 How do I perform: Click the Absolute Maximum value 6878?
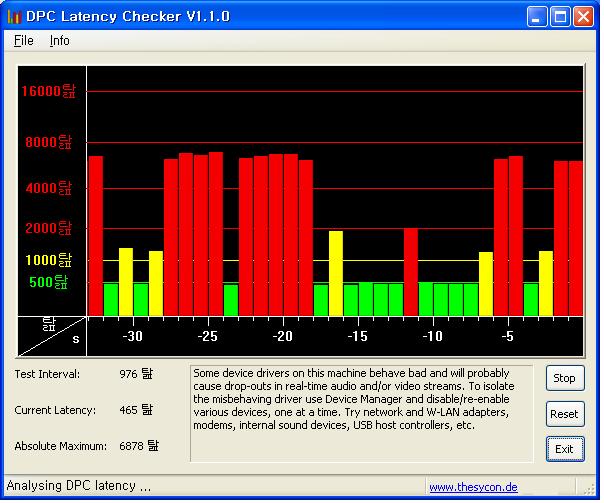(x=139, y=446)
